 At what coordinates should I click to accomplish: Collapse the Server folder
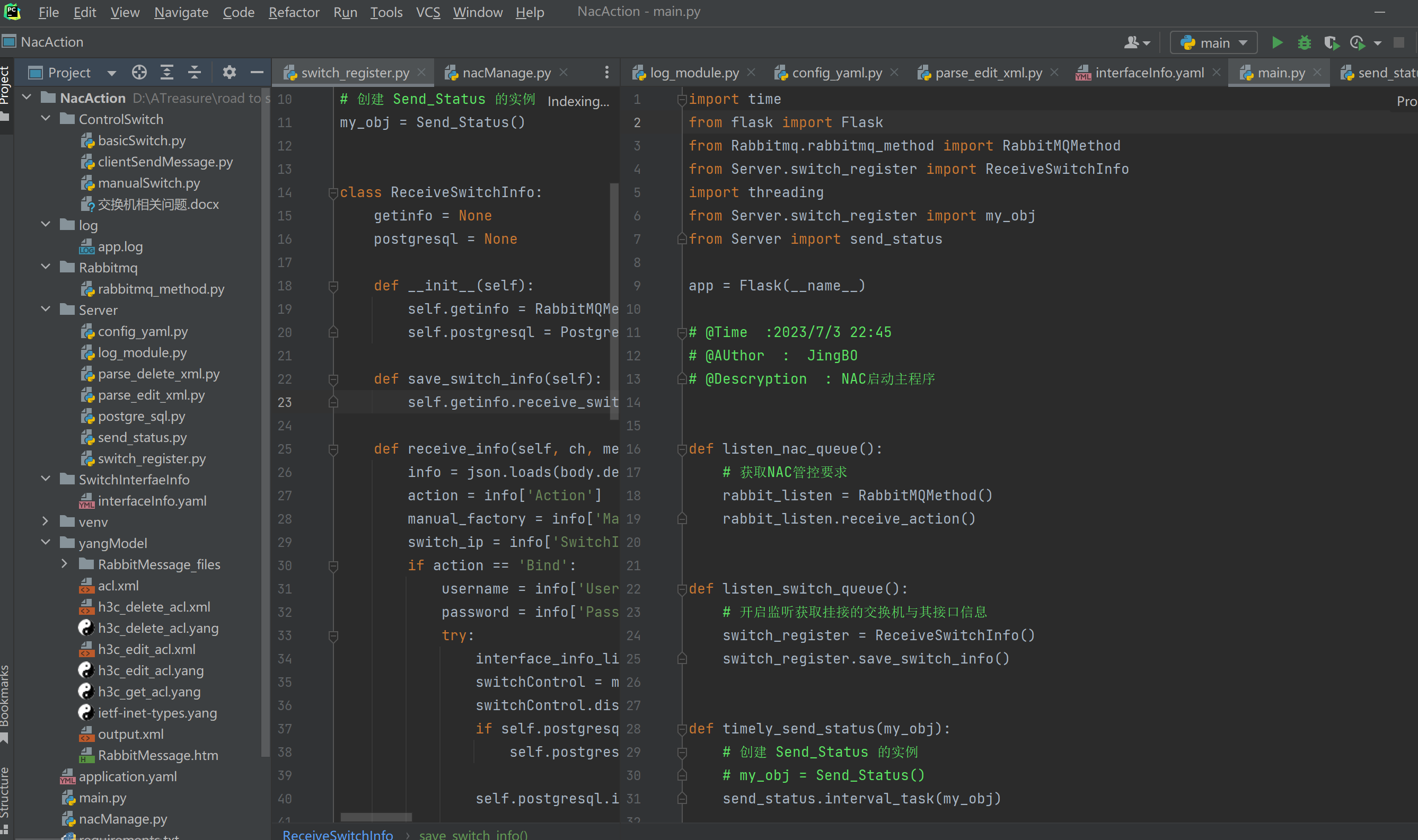46,310
